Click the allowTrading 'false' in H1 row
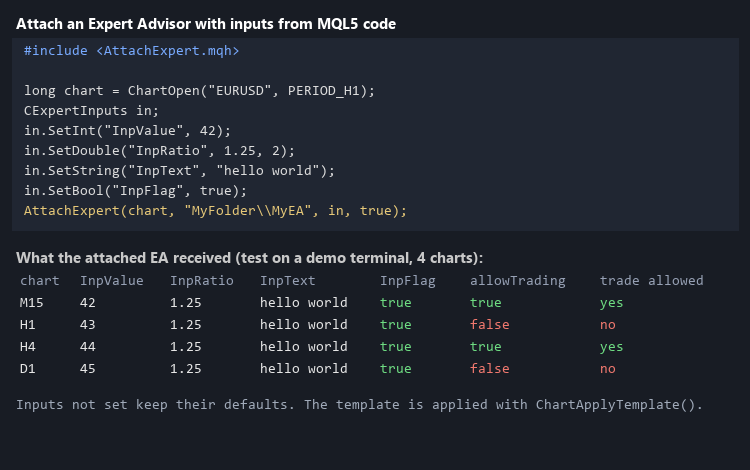 [489, 325]
